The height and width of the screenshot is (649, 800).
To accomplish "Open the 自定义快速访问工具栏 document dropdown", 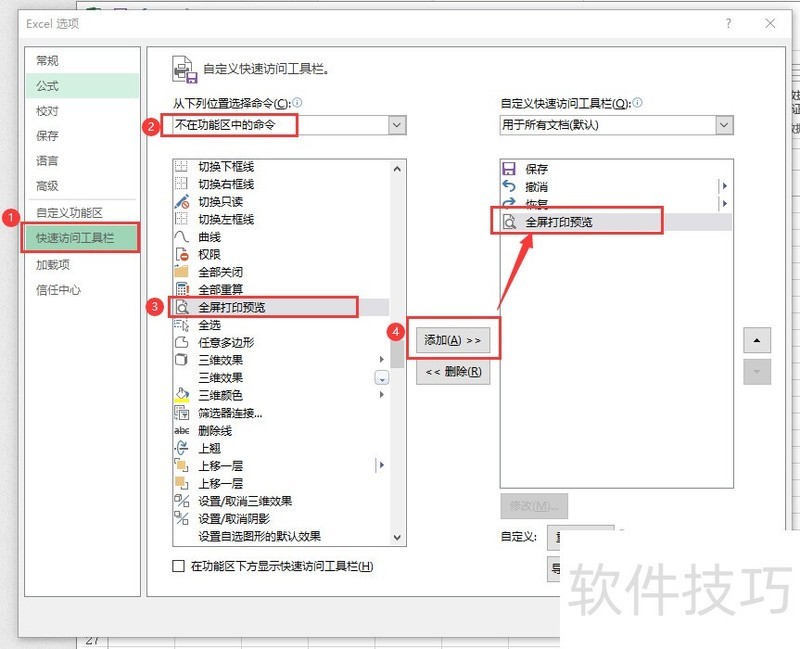I will pyautogui.click(x=726, y=125).
